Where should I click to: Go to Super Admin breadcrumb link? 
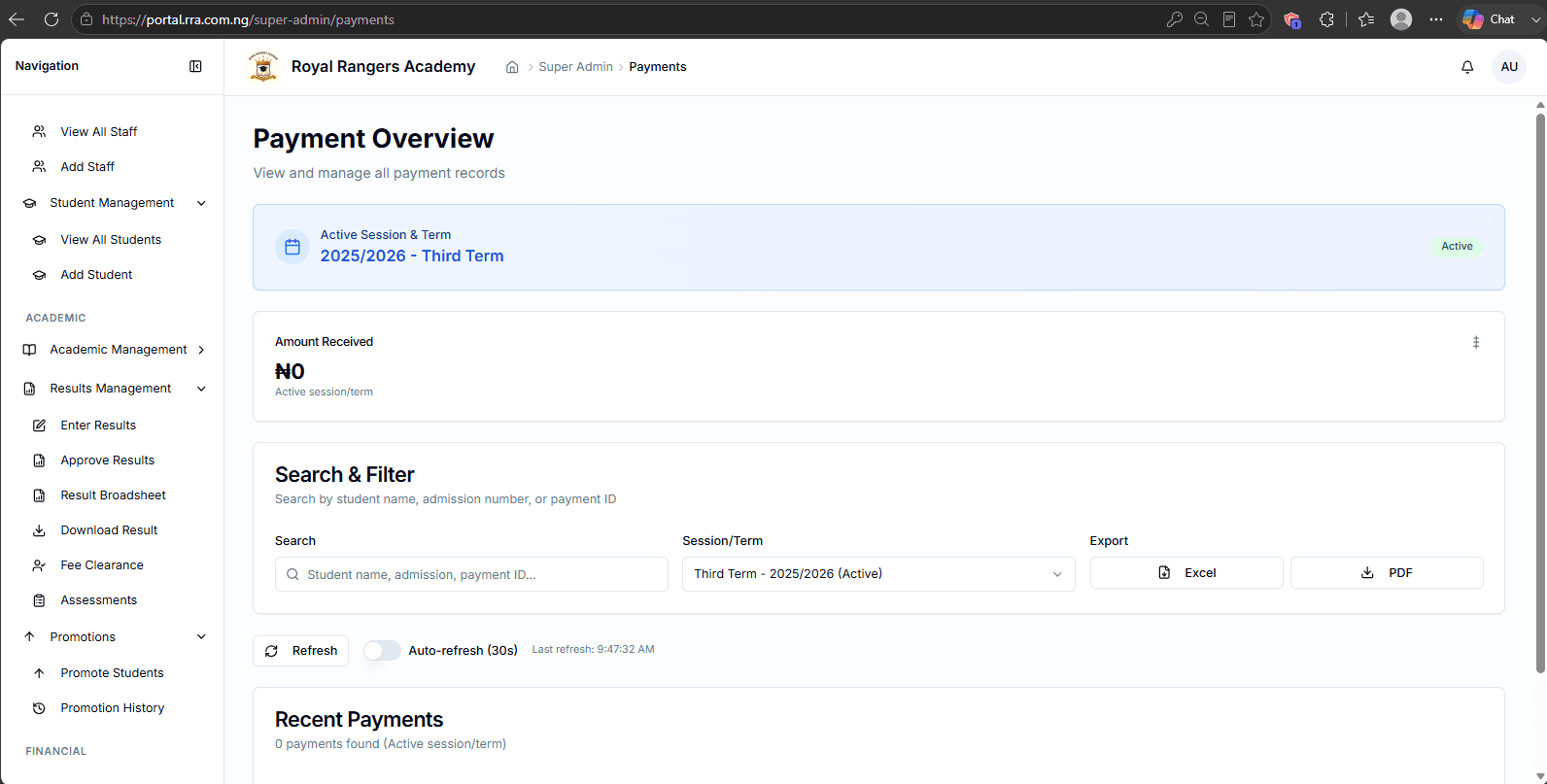[575, 67]
